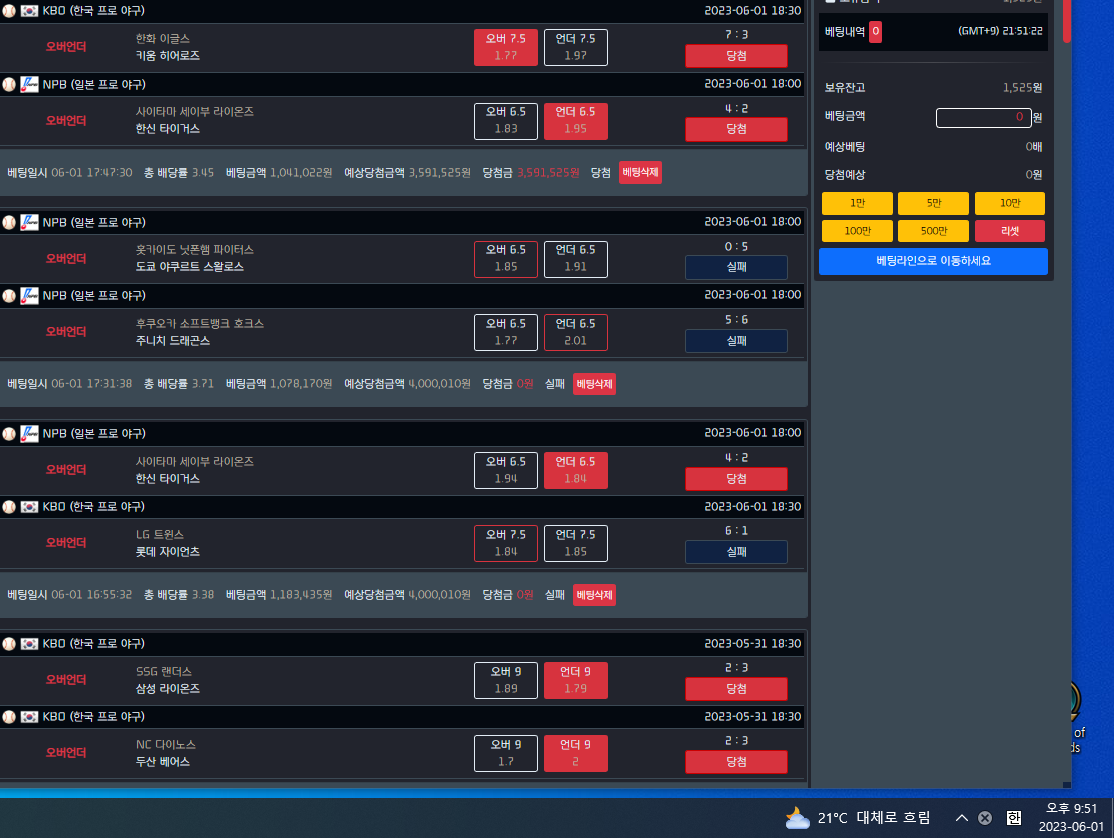Select the 언더 7.5 odds 1.97 pick
Viewport: 1114px width, 838px height.
click(x=575, y=48)
